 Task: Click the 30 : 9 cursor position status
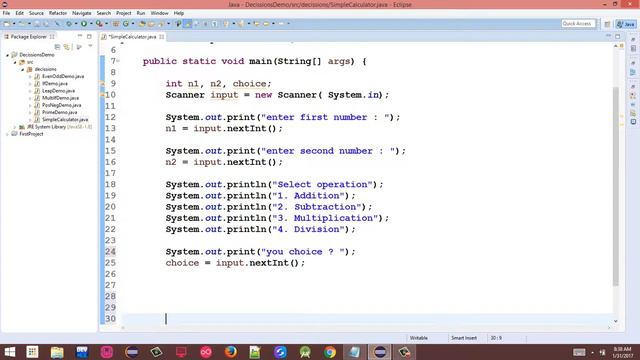tap(496, 338)
